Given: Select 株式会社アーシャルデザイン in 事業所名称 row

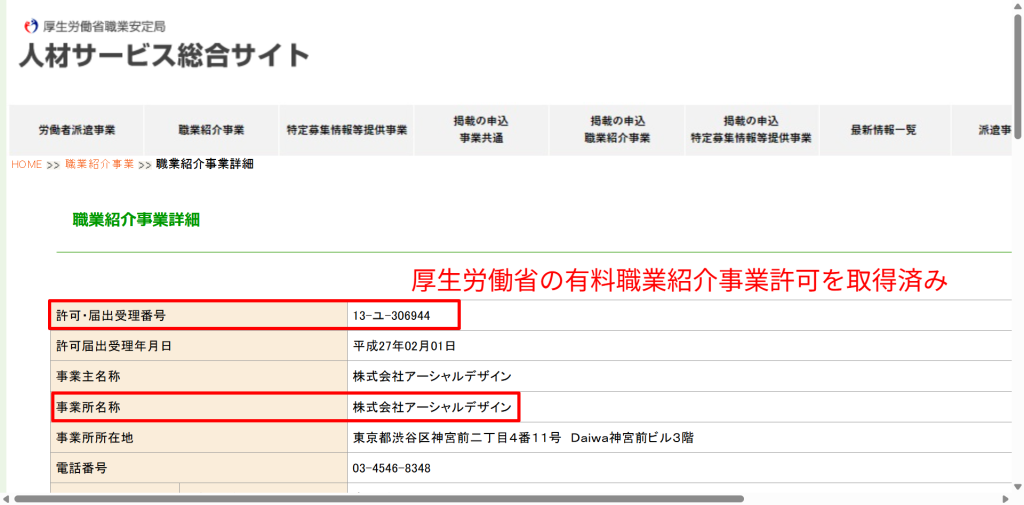Looking at the screenshot, I should [432, 407].
